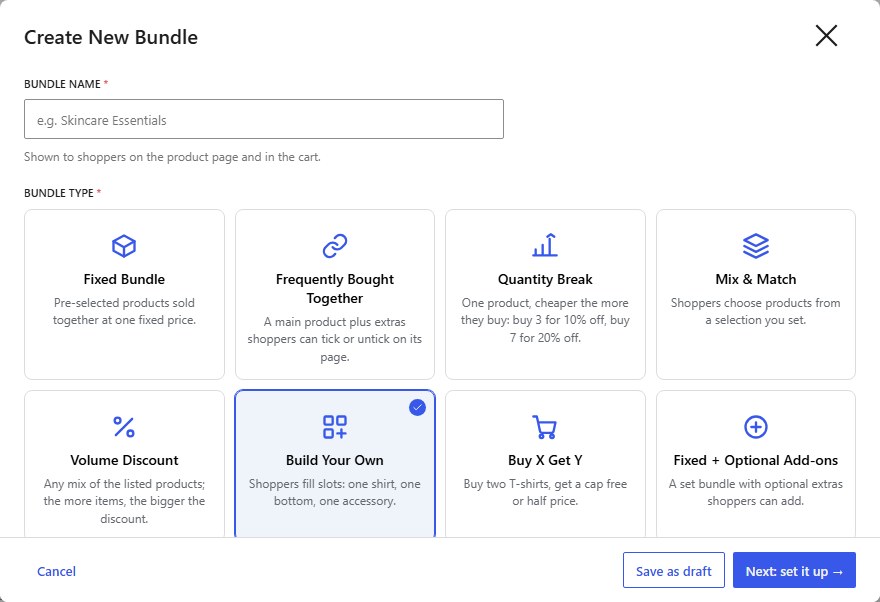880x602 pixels.
Task: Click the Mix & Match layers icon
Action: click(x=755, y=246)
